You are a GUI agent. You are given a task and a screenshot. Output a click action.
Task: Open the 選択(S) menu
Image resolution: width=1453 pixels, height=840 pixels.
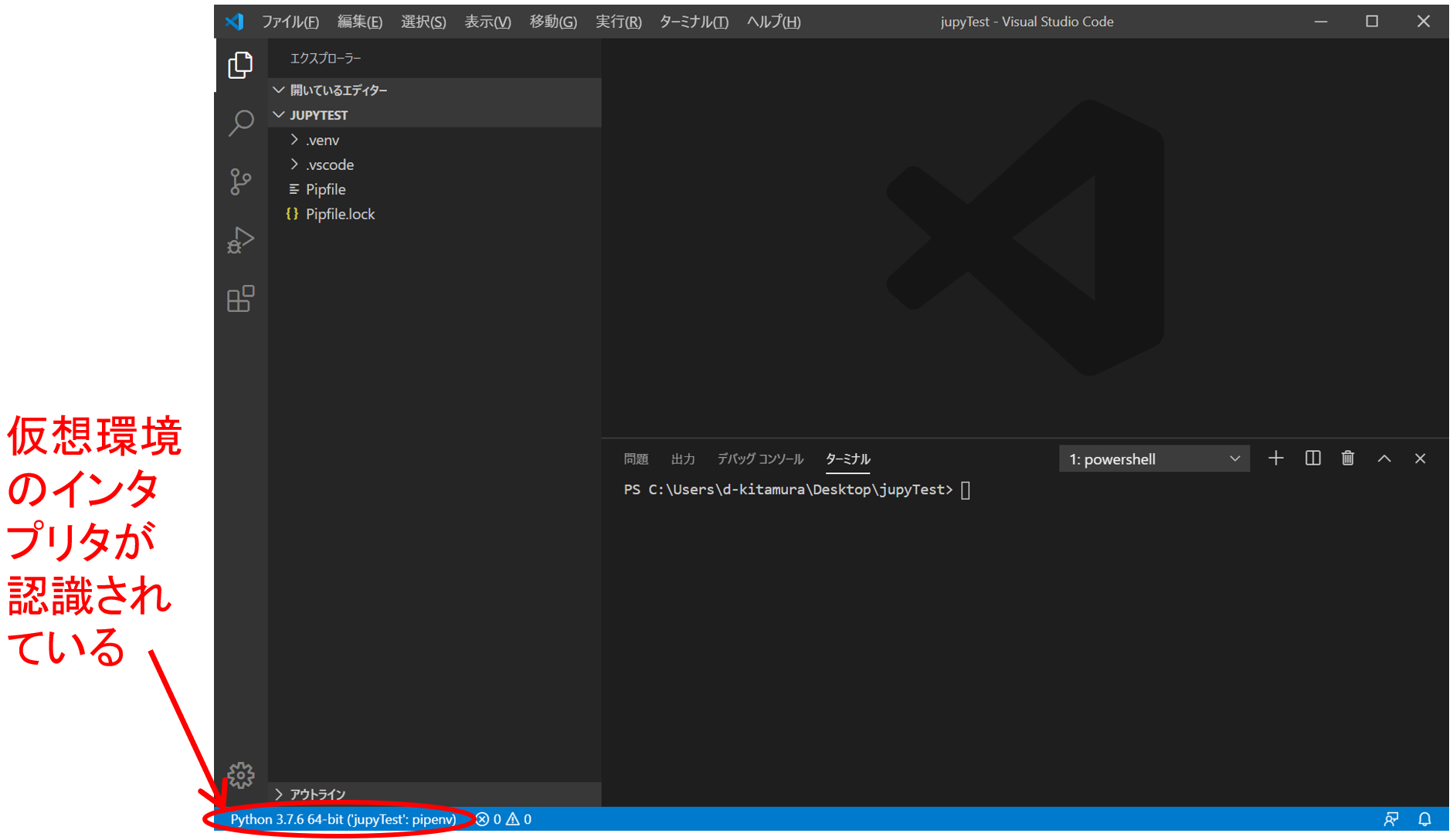(423, 22)
